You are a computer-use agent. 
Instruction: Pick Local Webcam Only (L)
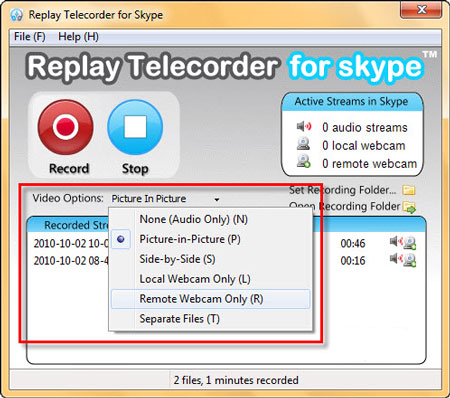pos(210,279)
